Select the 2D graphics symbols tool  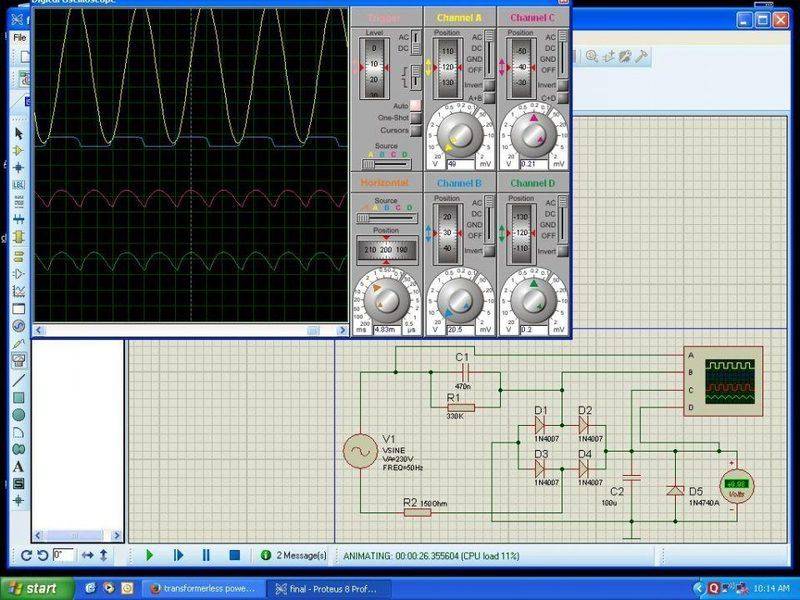[19, 483]
